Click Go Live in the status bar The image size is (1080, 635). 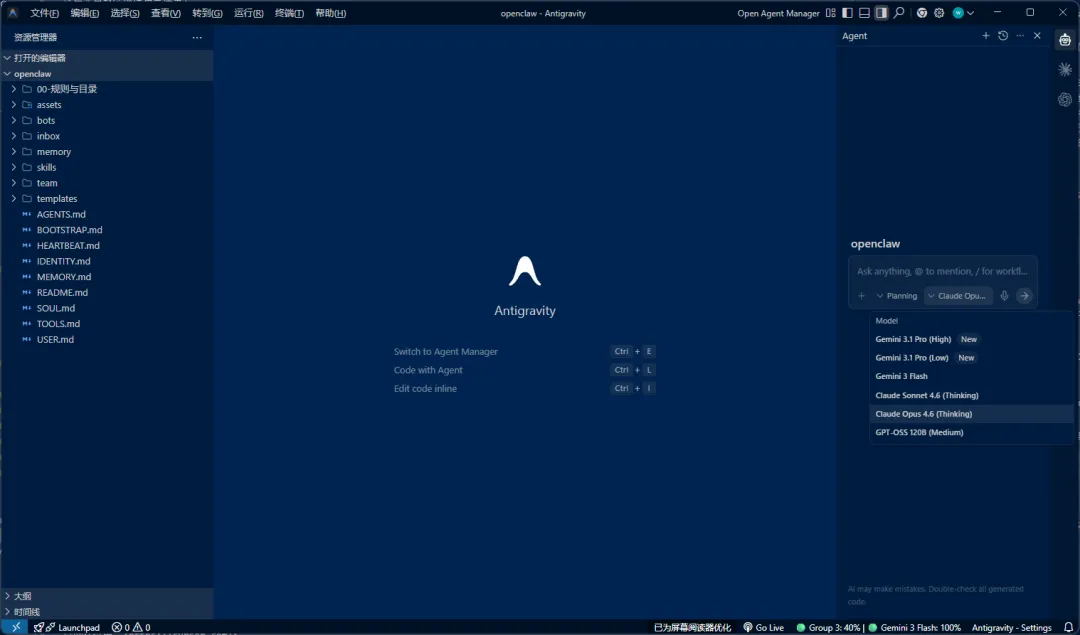point(763,627)
